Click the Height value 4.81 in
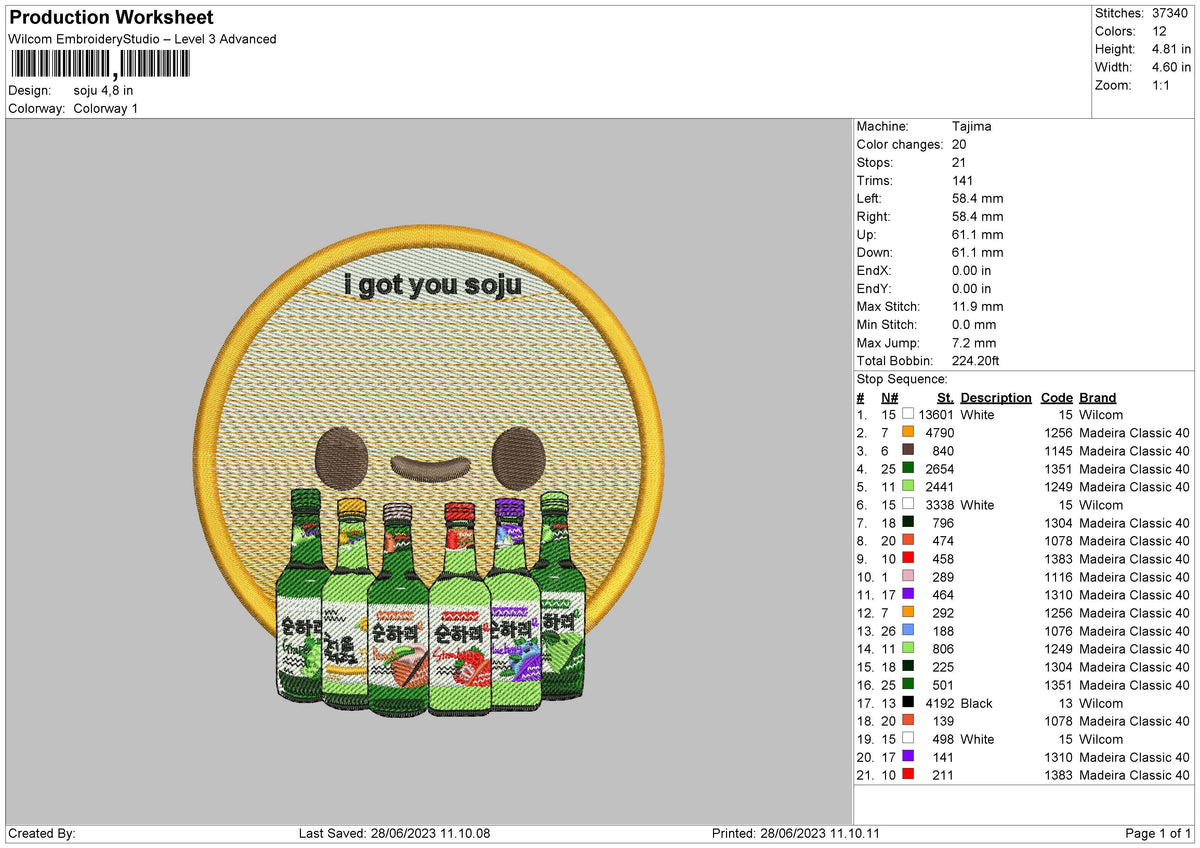The image size is (1200, 848). (x=1171, y=49)
